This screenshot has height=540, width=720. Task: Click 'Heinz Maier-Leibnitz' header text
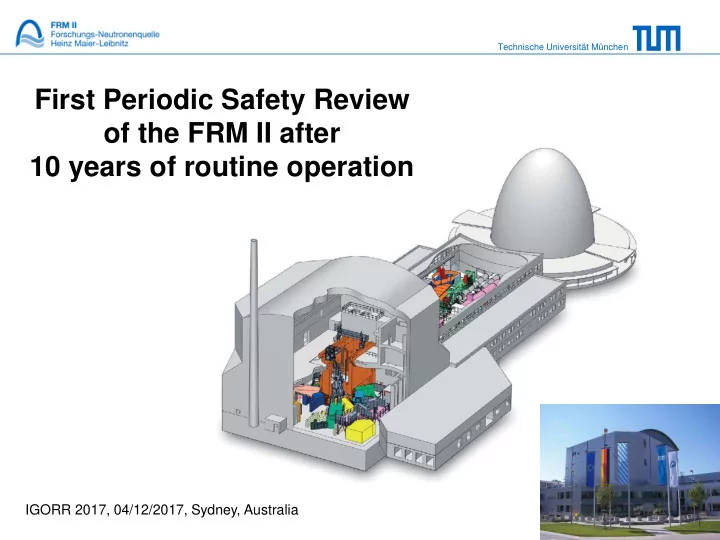90,44
